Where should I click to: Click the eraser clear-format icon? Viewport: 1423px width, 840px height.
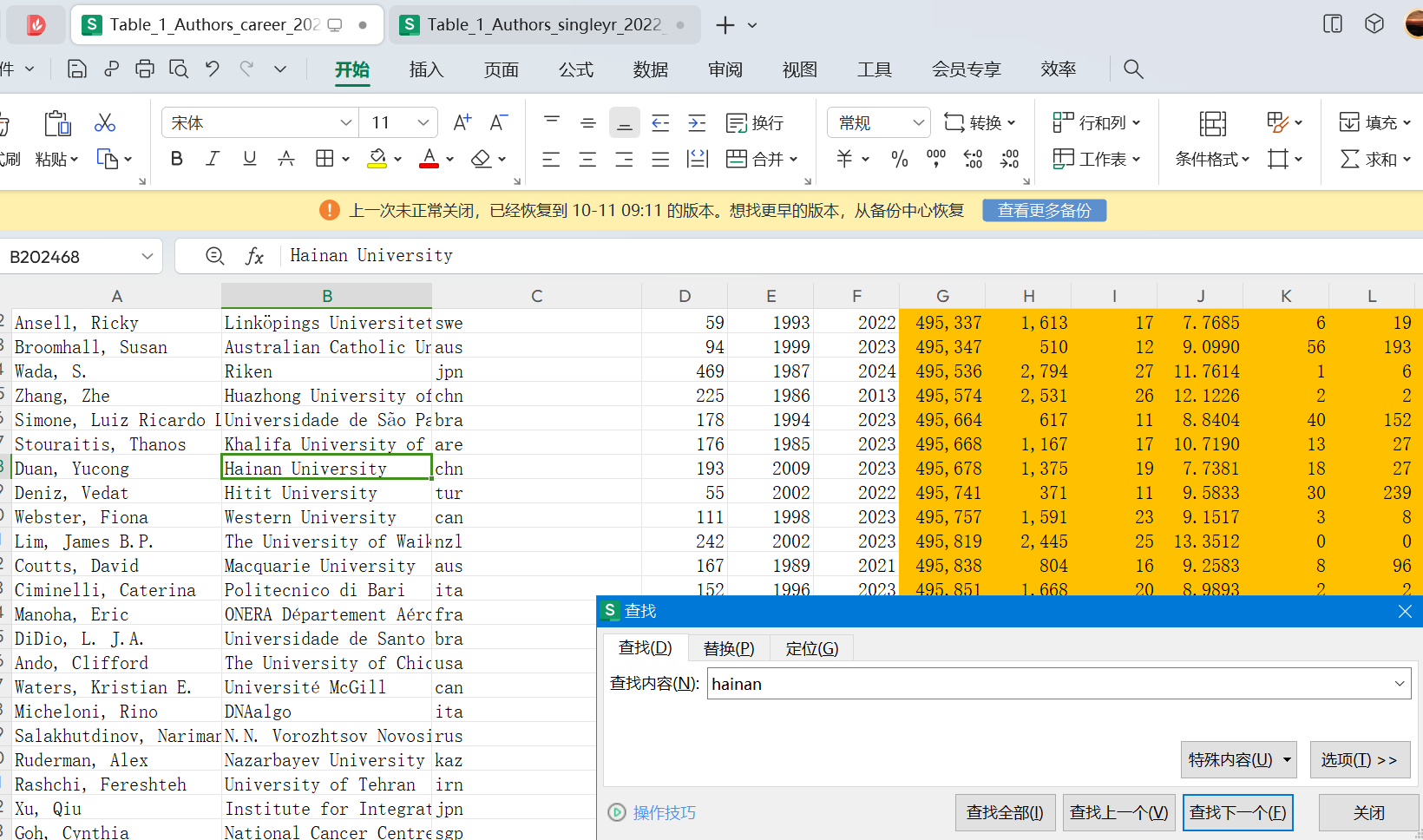pyautogui.click(x=482, y=159)
